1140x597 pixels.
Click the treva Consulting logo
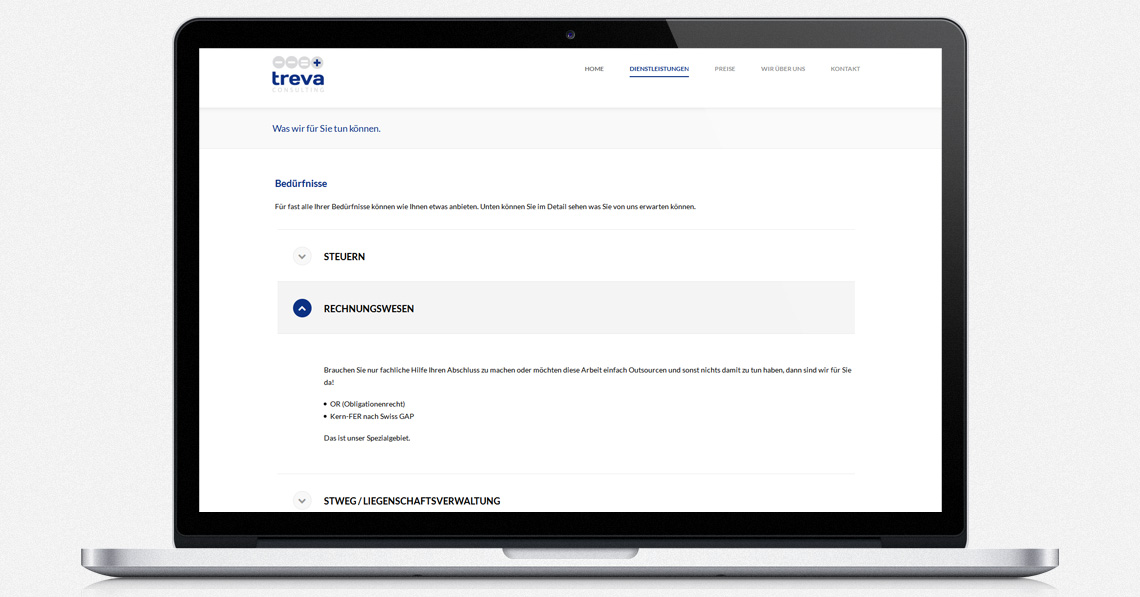tap(298, 75)
